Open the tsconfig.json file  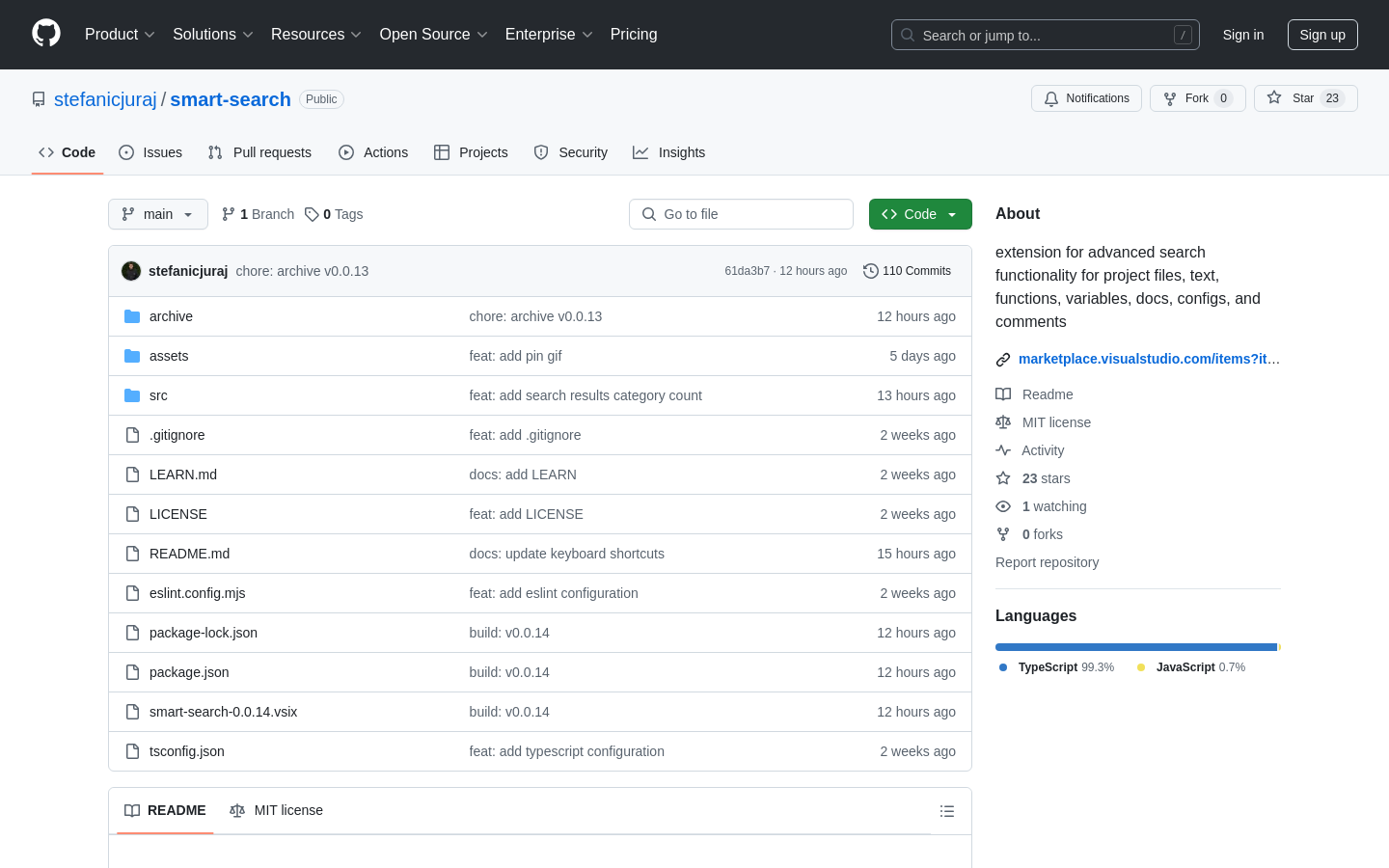[x=187, y=751]
